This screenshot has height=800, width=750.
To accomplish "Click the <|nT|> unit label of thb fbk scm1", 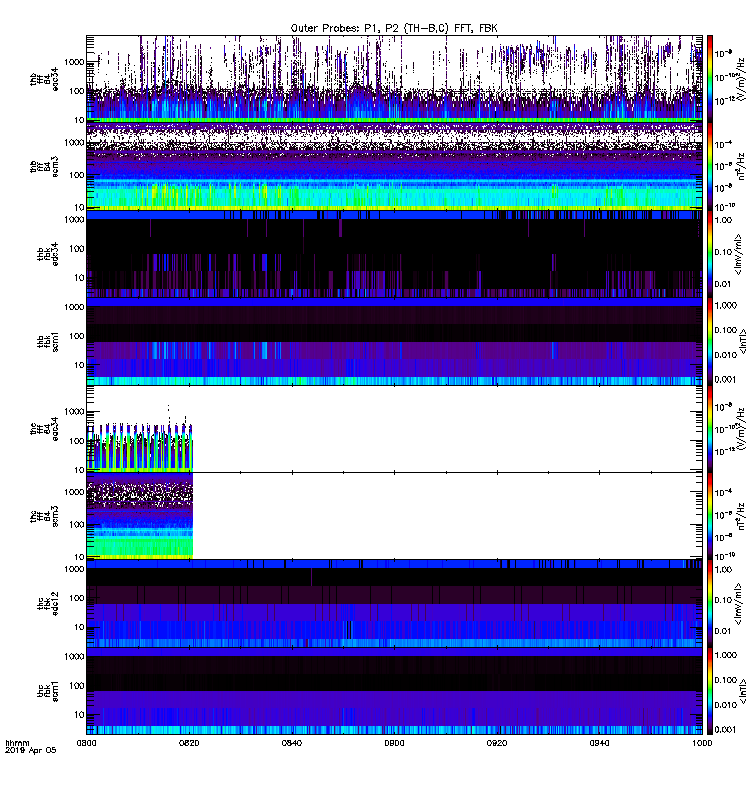I will [743, 342].
